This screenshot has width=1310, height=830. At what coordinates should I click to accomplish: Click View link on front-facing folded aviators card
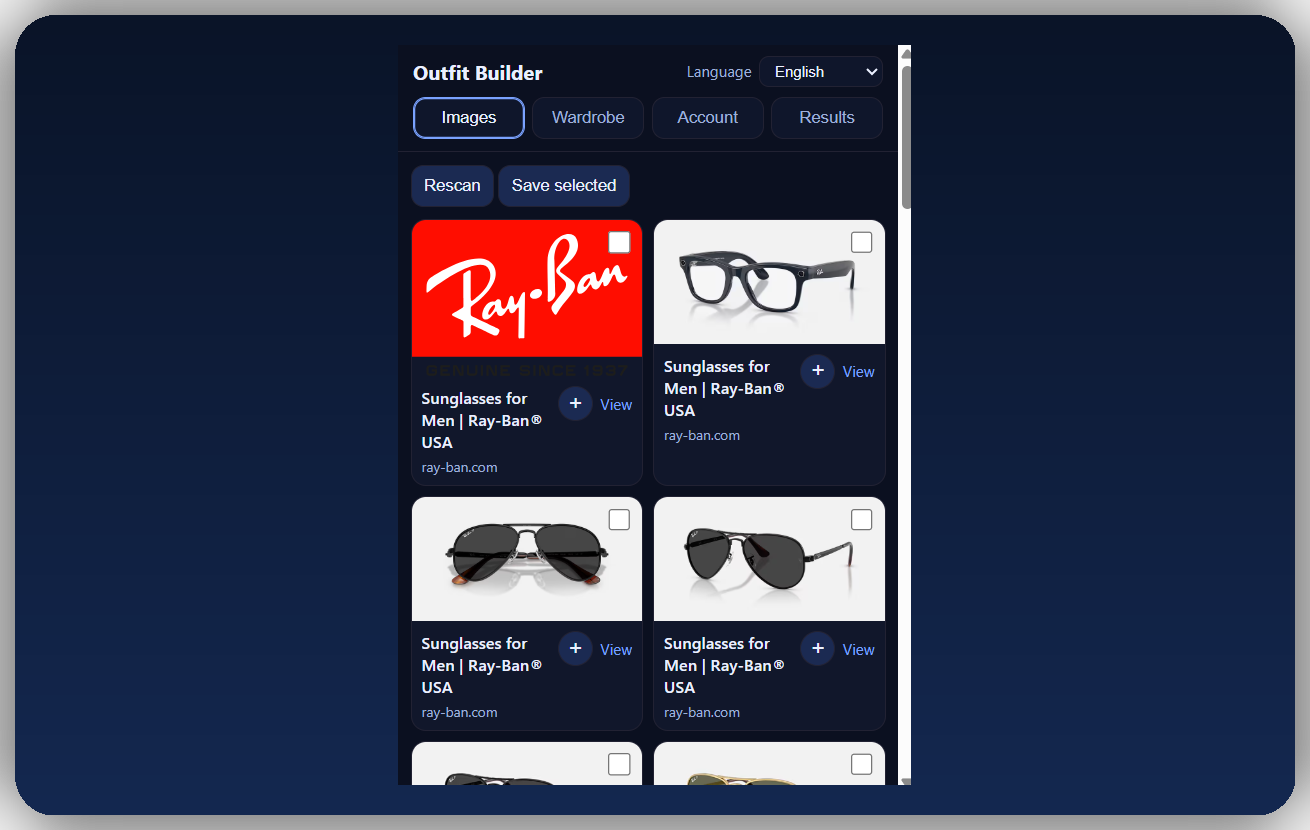(616, 650)
